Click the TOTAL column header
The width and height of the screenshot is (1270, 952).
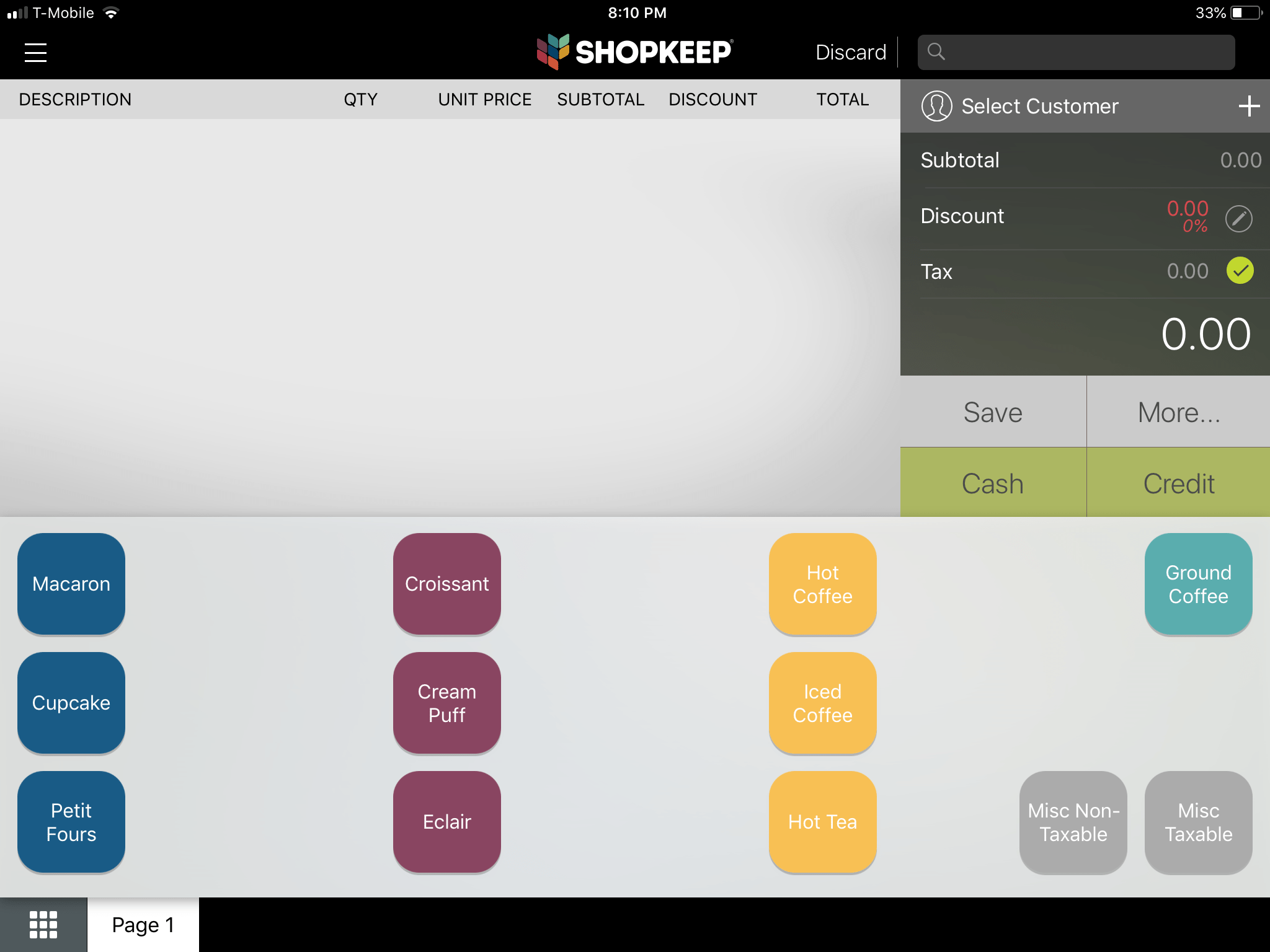pos(842,99)
